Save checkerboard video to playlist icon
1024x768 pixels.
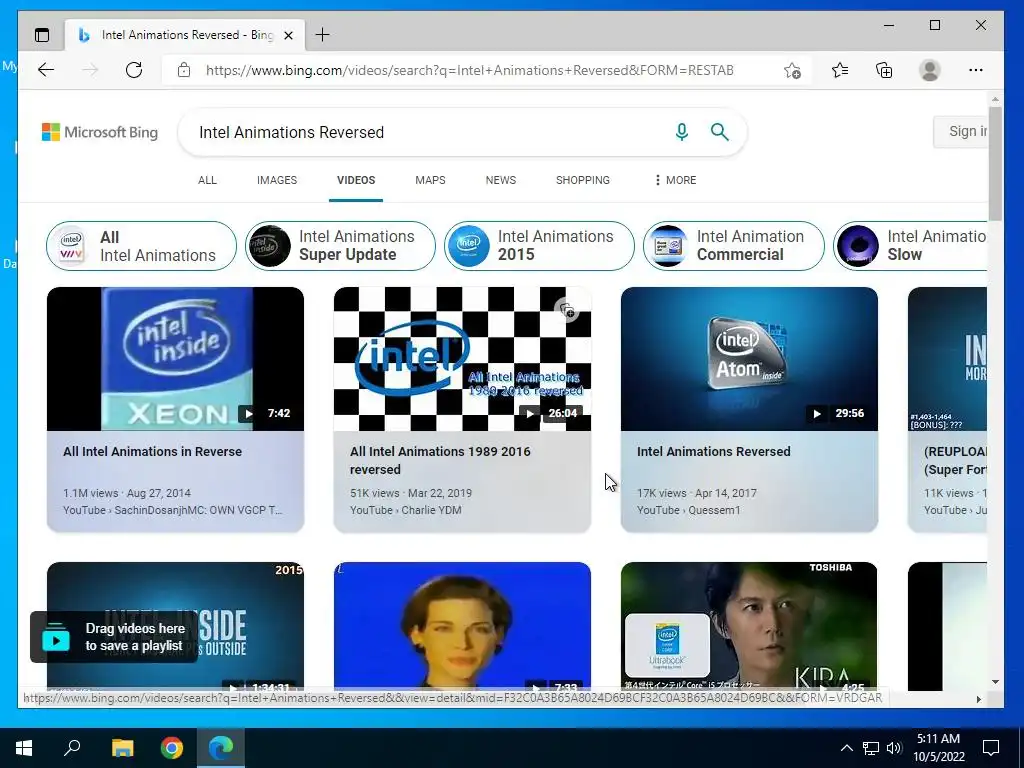pyautogui.click(x=567, y=310)
